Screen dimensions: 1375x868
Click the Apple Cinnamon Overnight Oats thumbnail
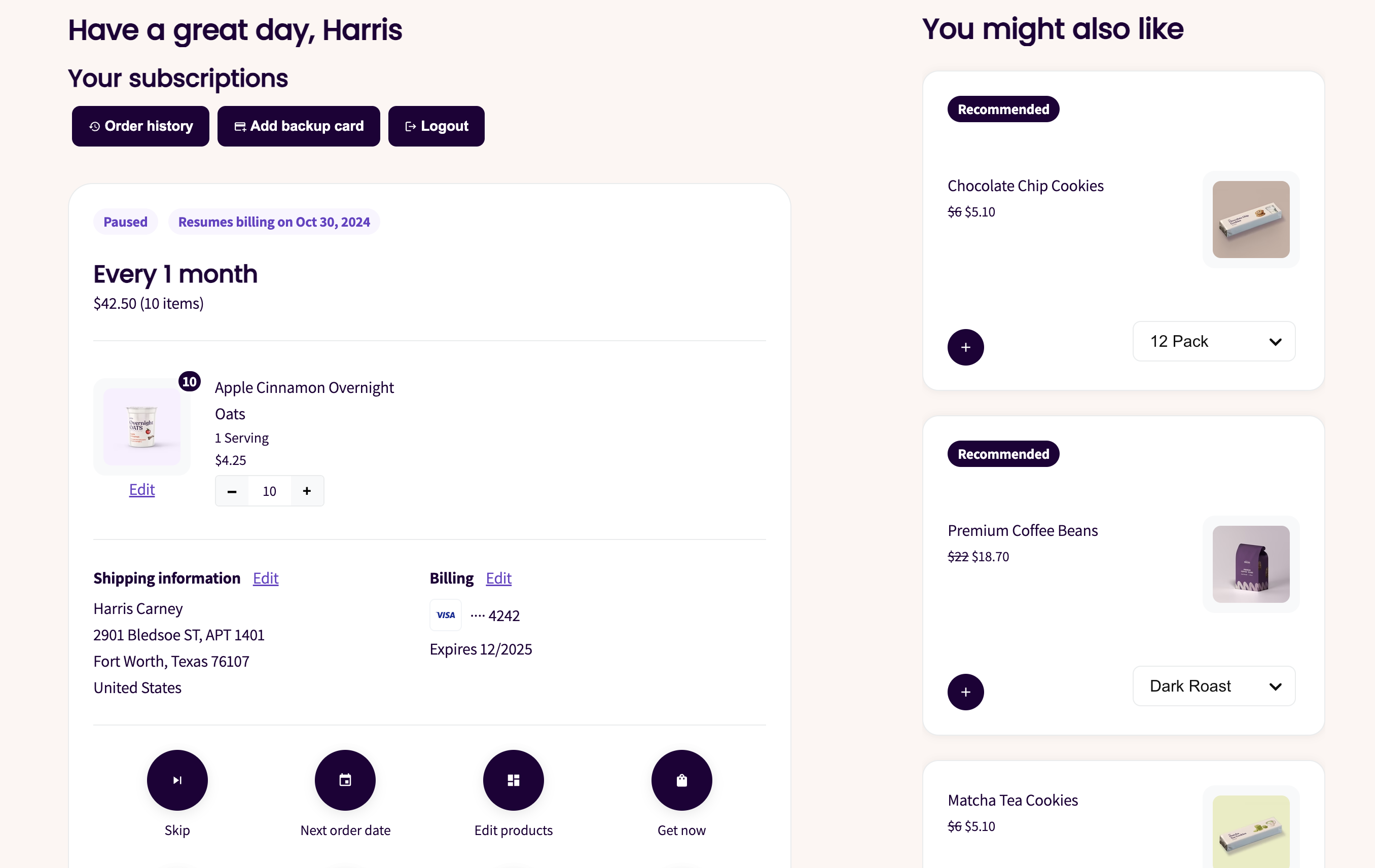[x=141, y=426]
